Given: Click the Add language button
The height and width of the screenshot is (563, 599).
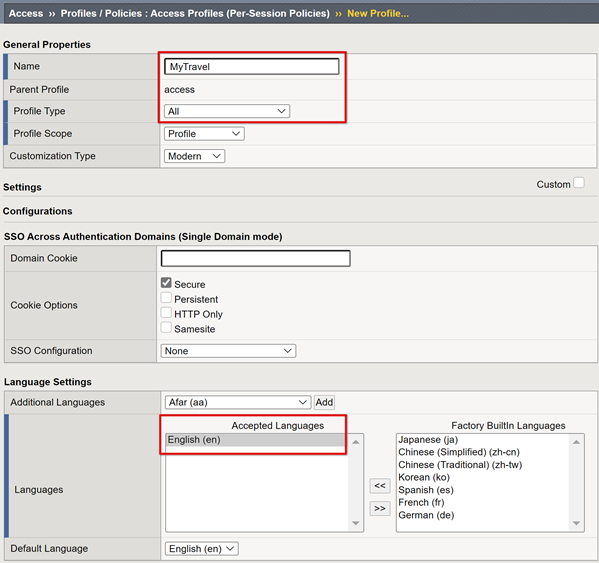Looking at the screenshot, I should tap(324, 402).
